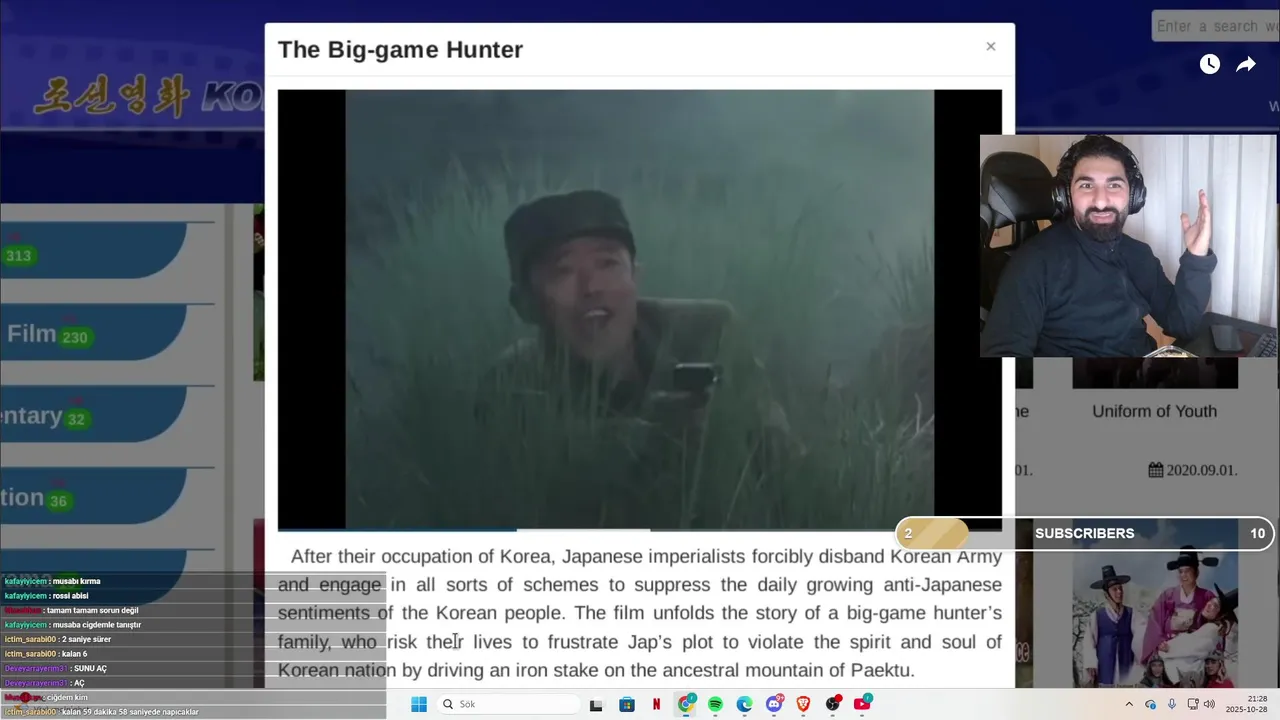The width and height of the screenshot is (1280, 720).
Task: Click the Korean film site logo
Action: (x=148, y=95)
